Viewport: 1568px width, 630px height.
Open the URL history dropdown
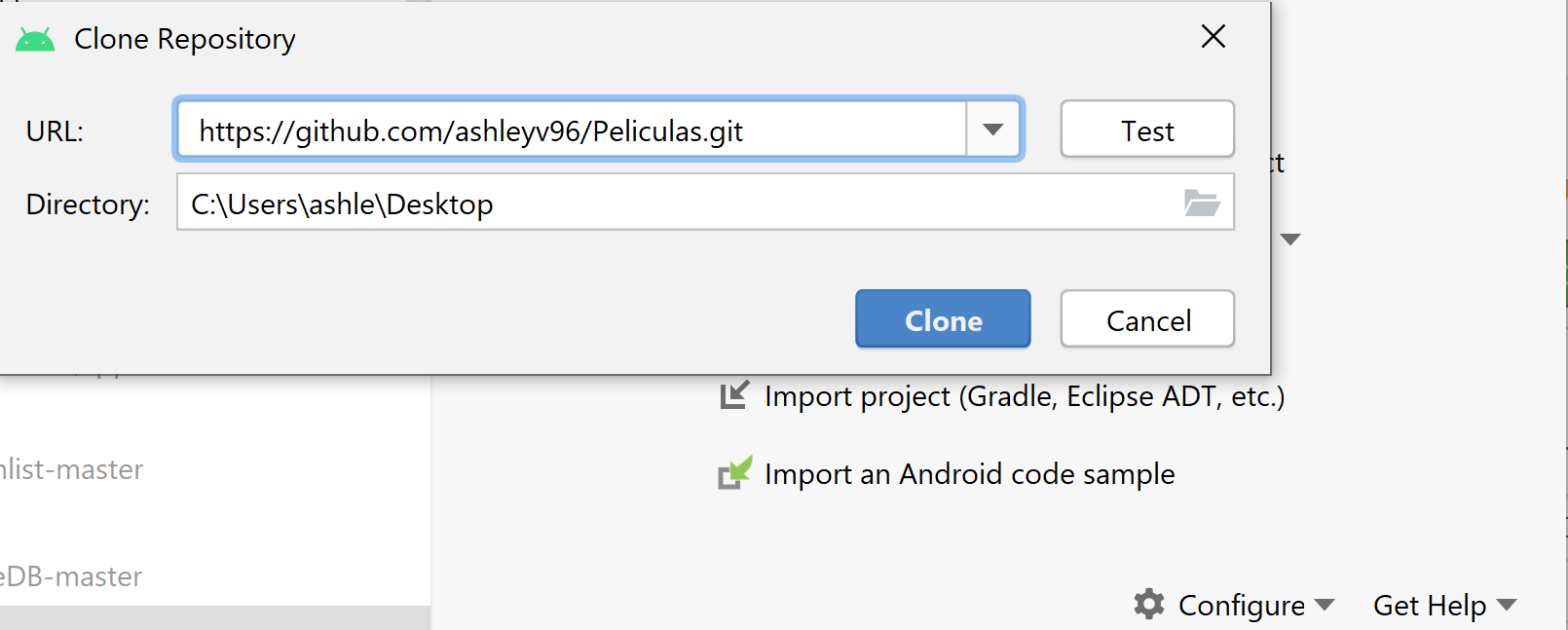(992, 129)
